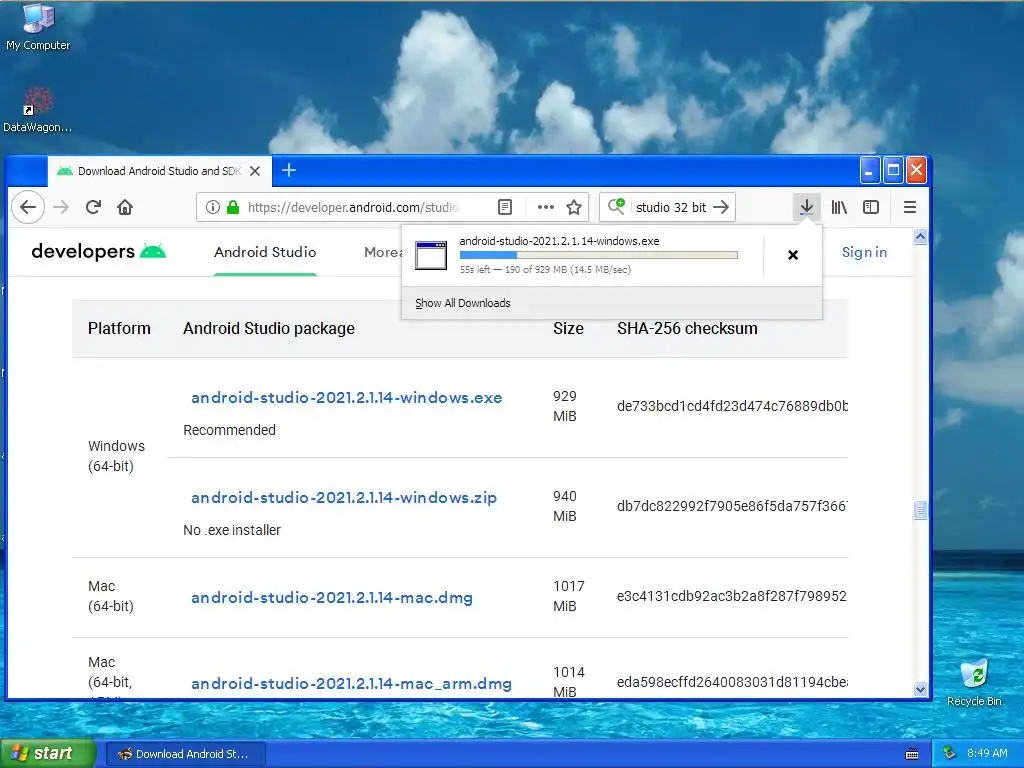
Task: Close the Download Android Studio tab
Action: 255,171
